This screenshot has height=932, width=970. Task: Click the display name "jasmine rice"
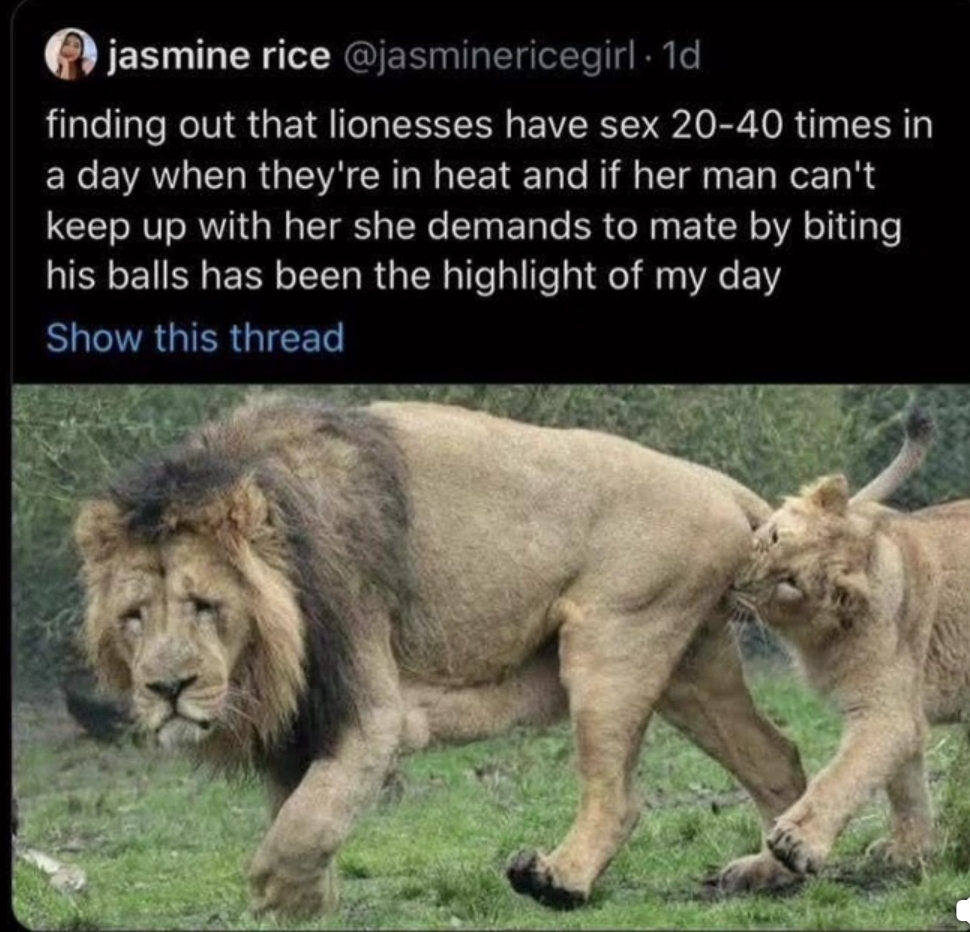(220, 57)
